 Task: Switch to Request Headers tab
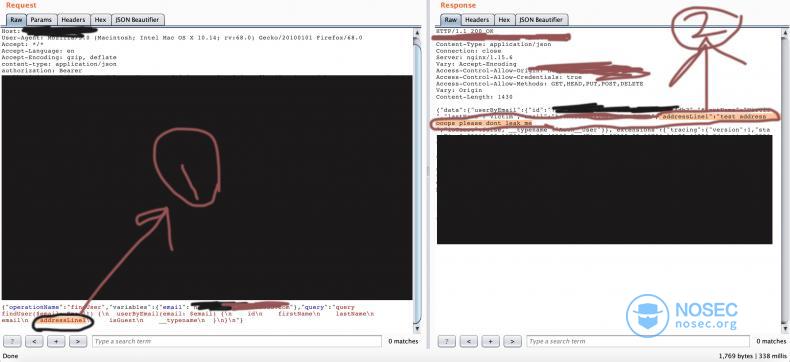[x=73, y=20]
